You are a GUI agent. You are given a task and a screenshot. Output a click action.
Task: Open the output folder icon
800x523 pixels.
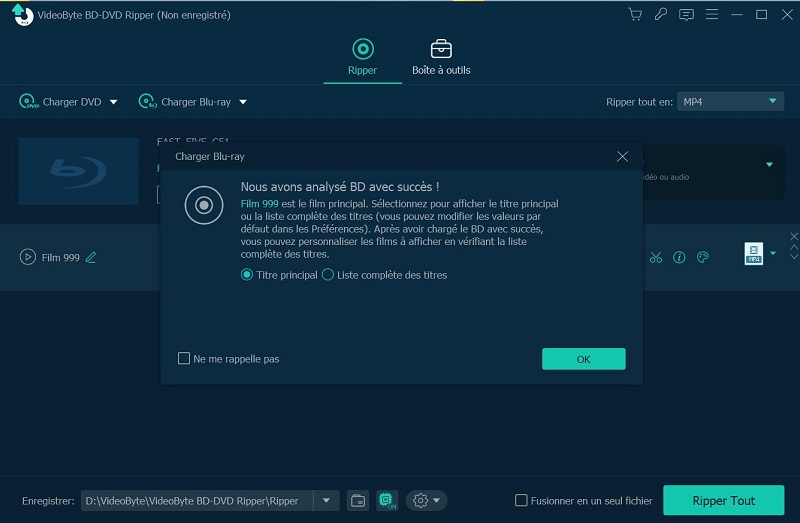click(x=358, y=501)
